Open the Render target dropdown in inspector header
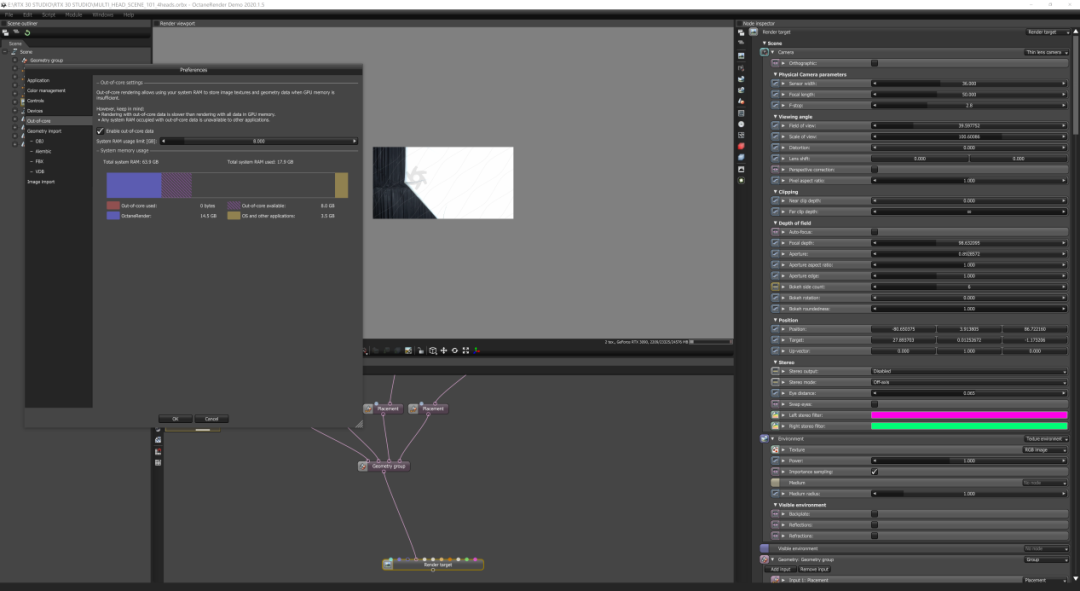 [1048, 32]
